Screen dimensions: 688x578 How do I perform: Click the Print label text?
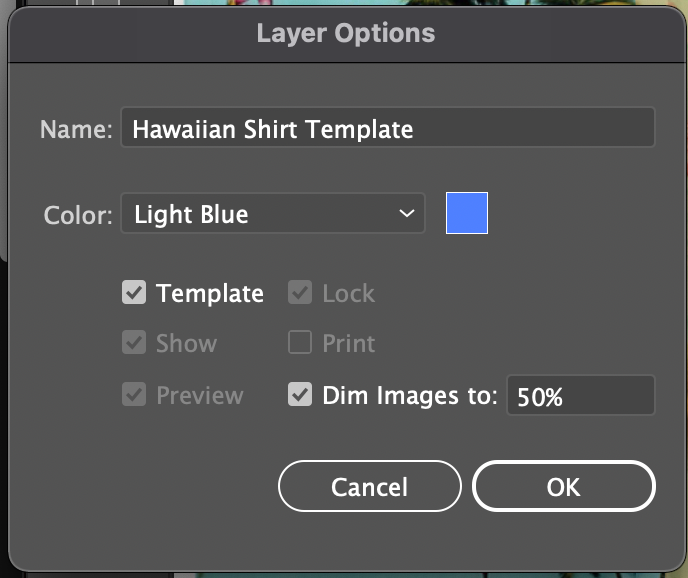click(348, 343)
